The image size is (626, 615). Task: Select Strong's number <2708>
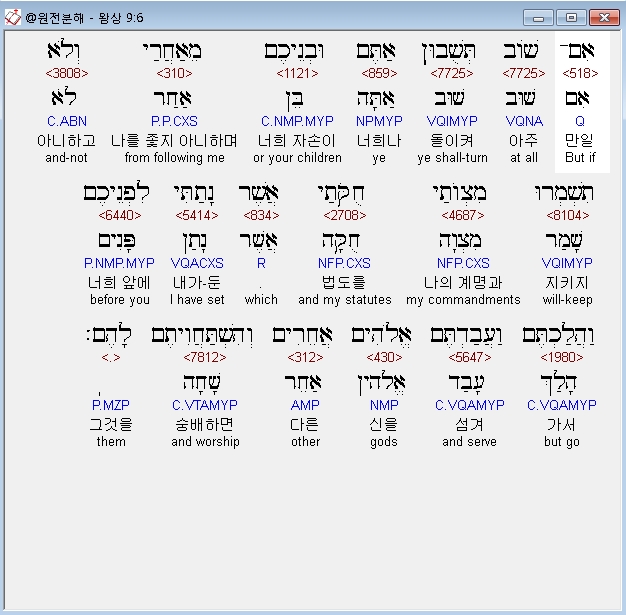(x=345, y=215)
